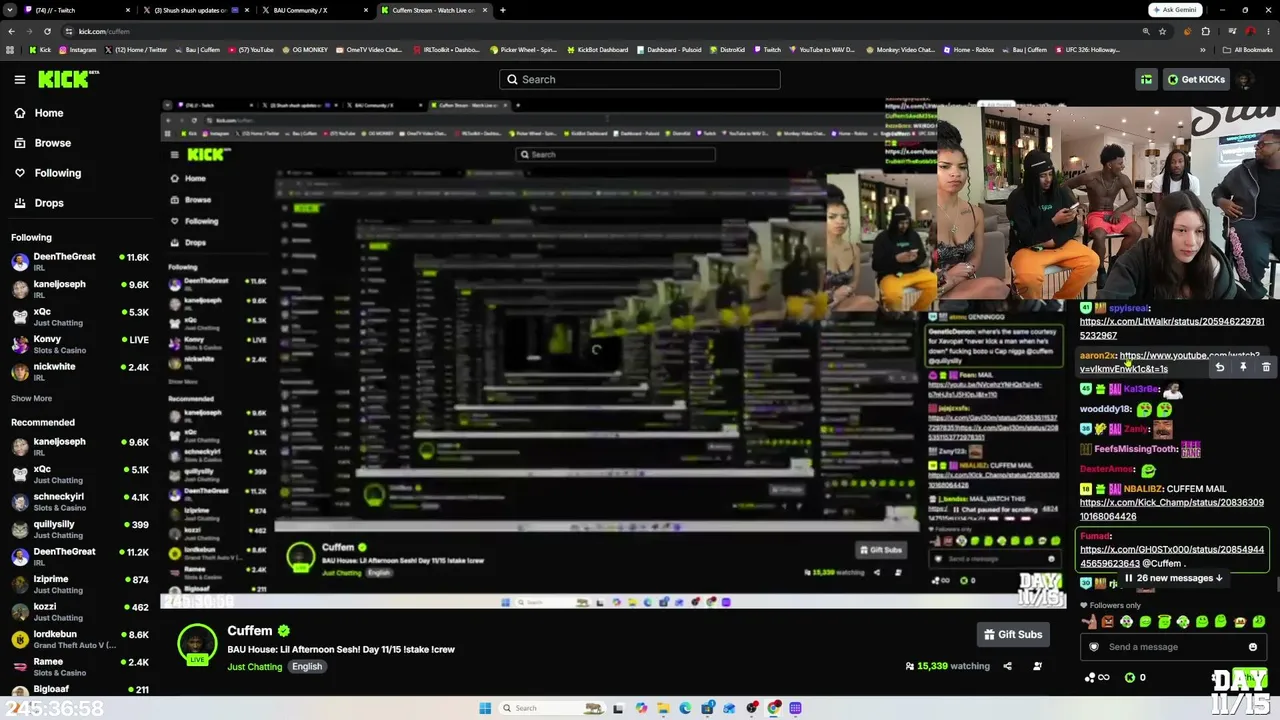The height and width of the screenshot is (720, 1280).
Task: Open DeenTheGreat in Following list
Action: click(80, 262)
